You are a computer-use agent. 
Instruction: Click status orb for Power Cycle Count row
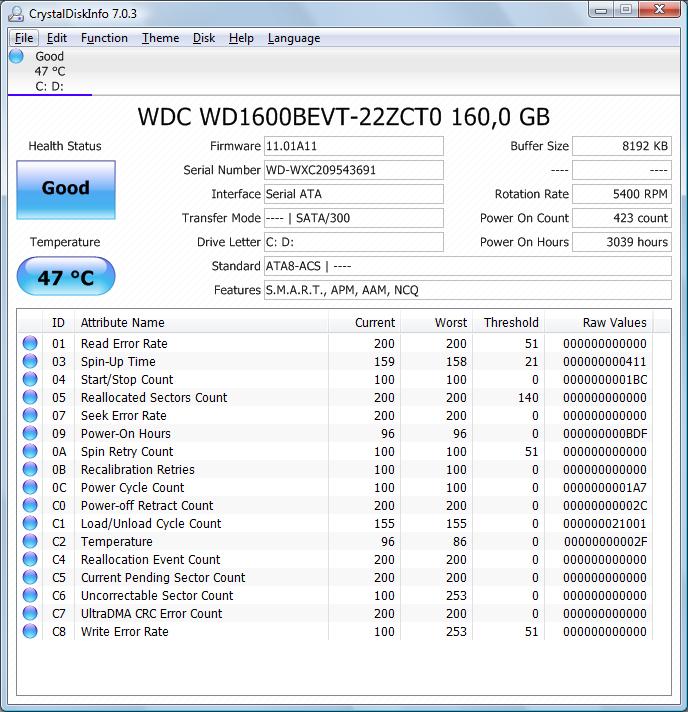tap(30, 487)
